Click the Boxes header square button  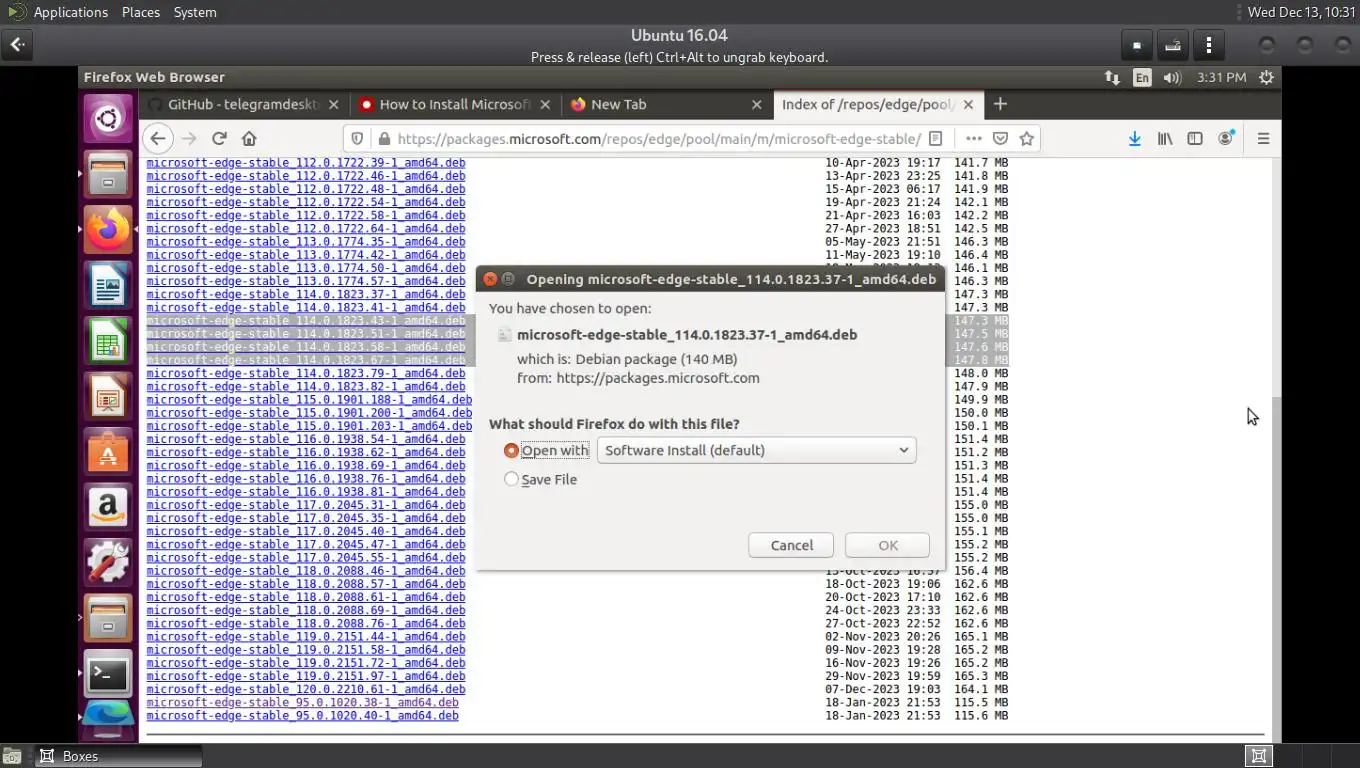[1137, 45]
